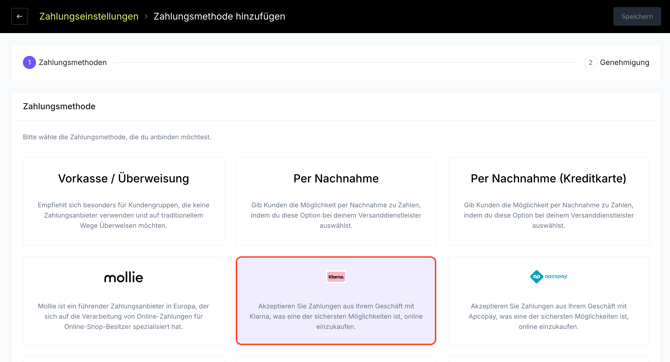Click the breadcrumb chevron separator
Screen dimensions: 670x362
point(146,17)
